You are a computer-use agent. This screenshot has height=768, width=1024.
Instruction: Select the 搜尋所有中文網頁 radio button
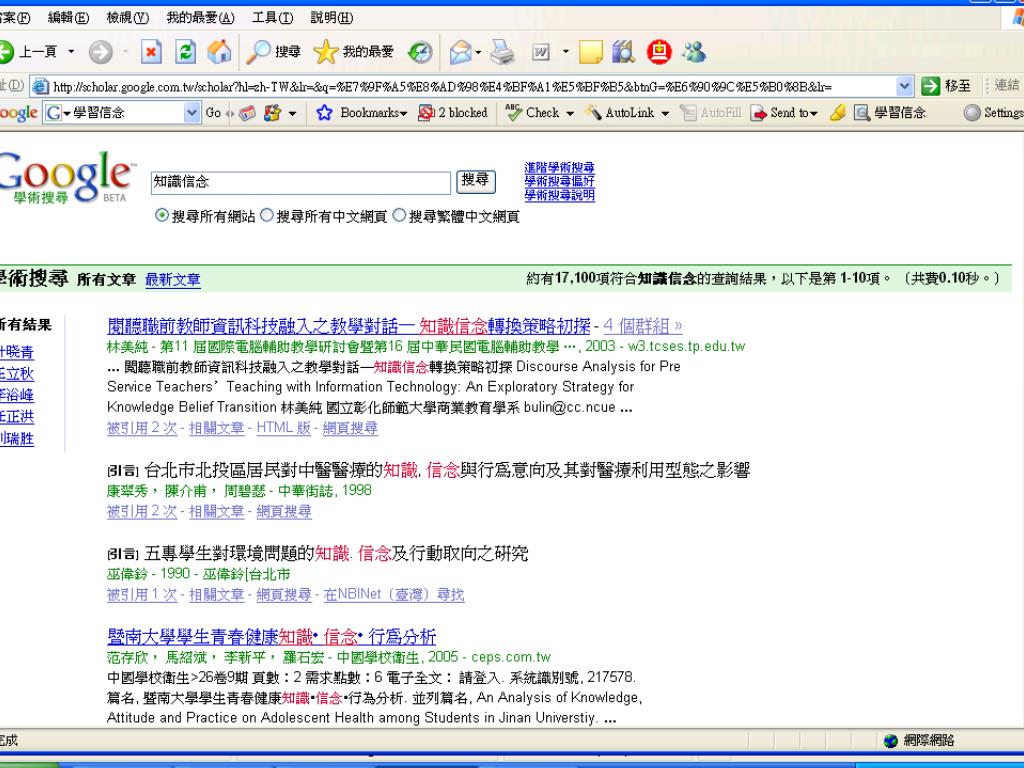tap(266, 215)
